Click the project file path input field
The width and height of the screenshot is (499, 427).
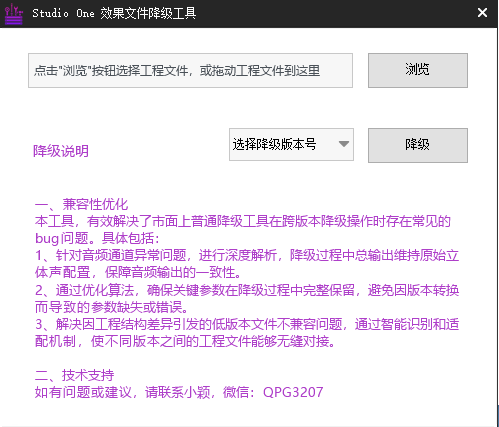[190, 70]
